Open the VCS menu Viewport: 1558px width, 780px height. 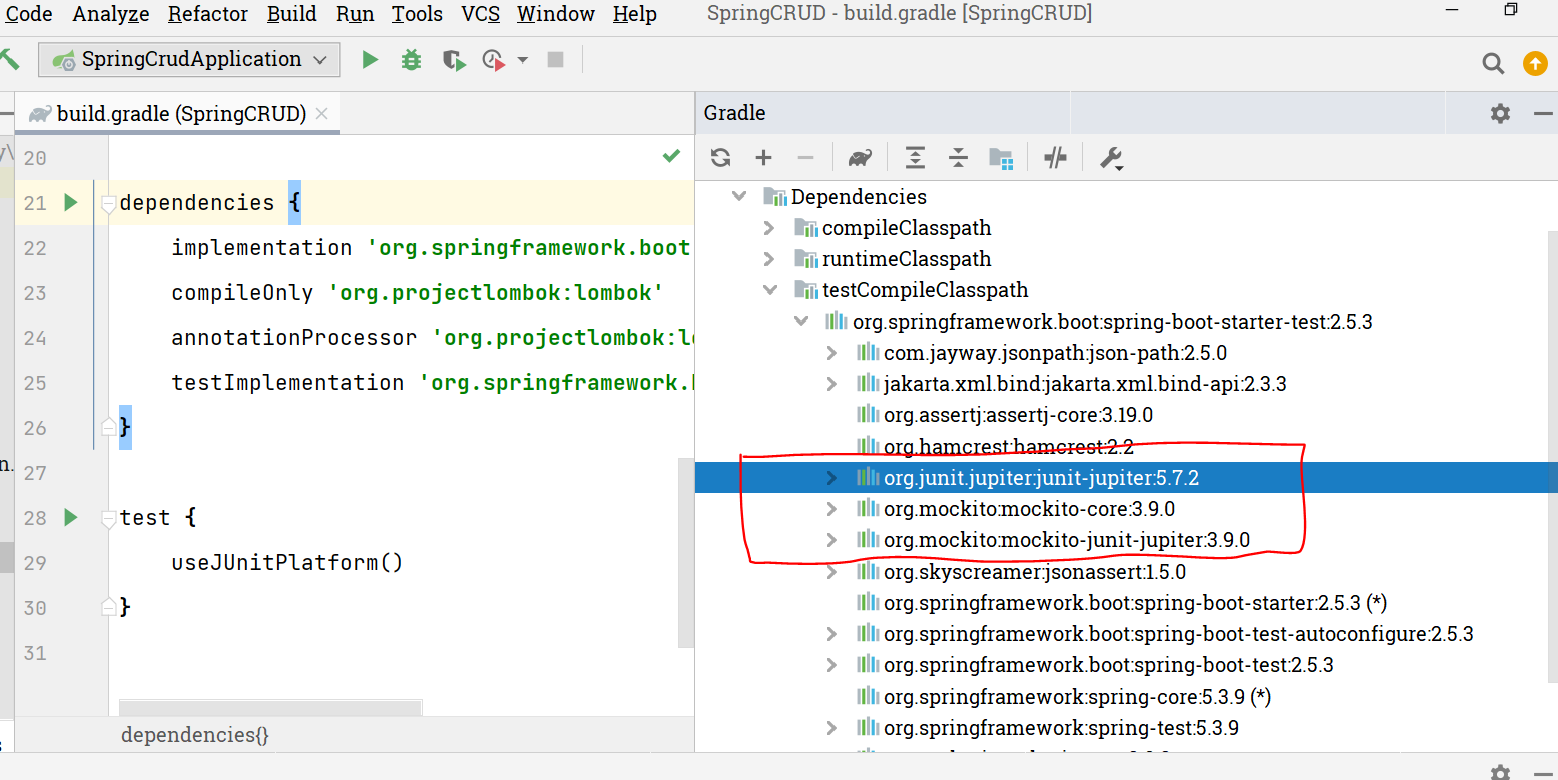(481, 14)
